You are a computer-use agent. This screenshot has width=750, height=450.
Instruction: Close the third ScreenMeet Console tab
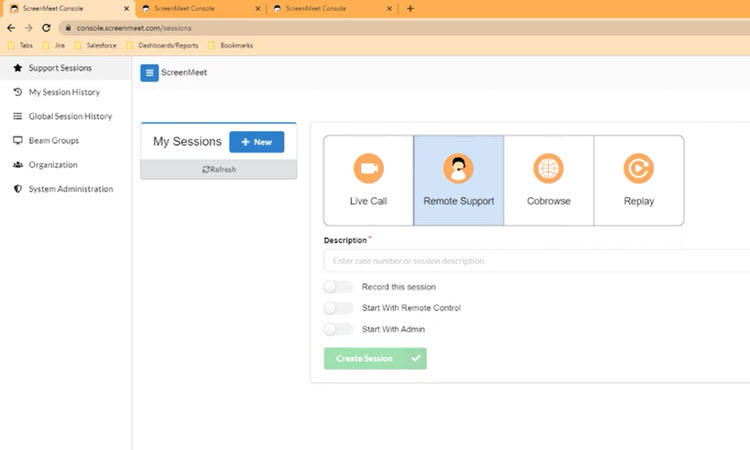pos(389,9)
